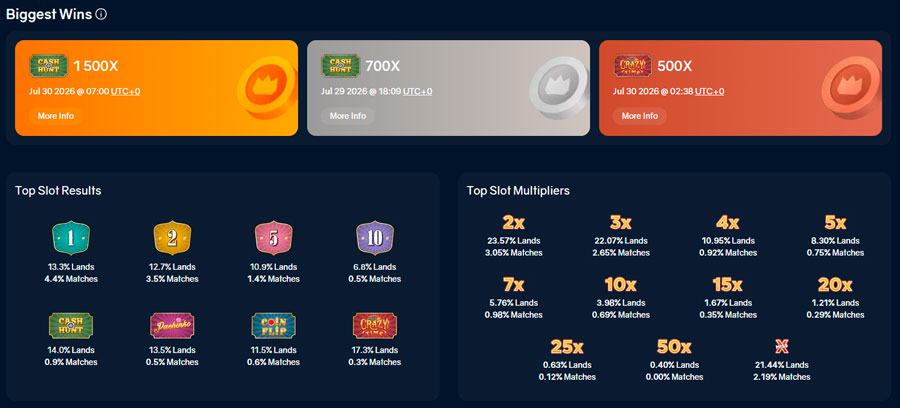The image size is (900, 408).
Task: Click Crazy Time icon in Top Slot Results
Action: [374, 325]
